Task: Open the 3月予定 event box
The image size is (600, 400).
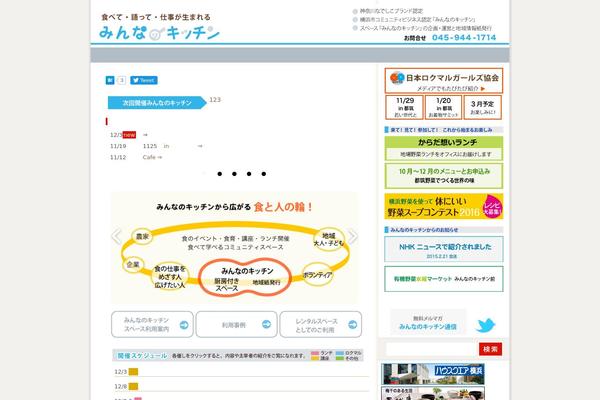Action: coord(483,108)
